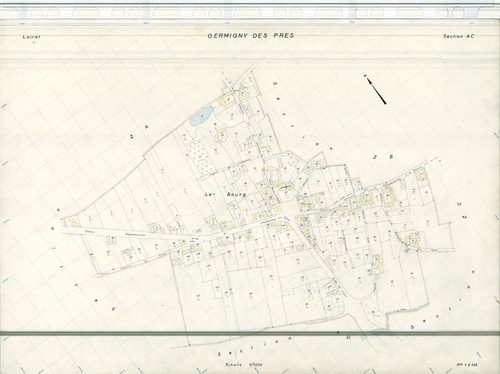Screen dimensions: 500x374
Task: Click the map title "GERMIGNY DES PRES"
Action: (x=251, y=36)
